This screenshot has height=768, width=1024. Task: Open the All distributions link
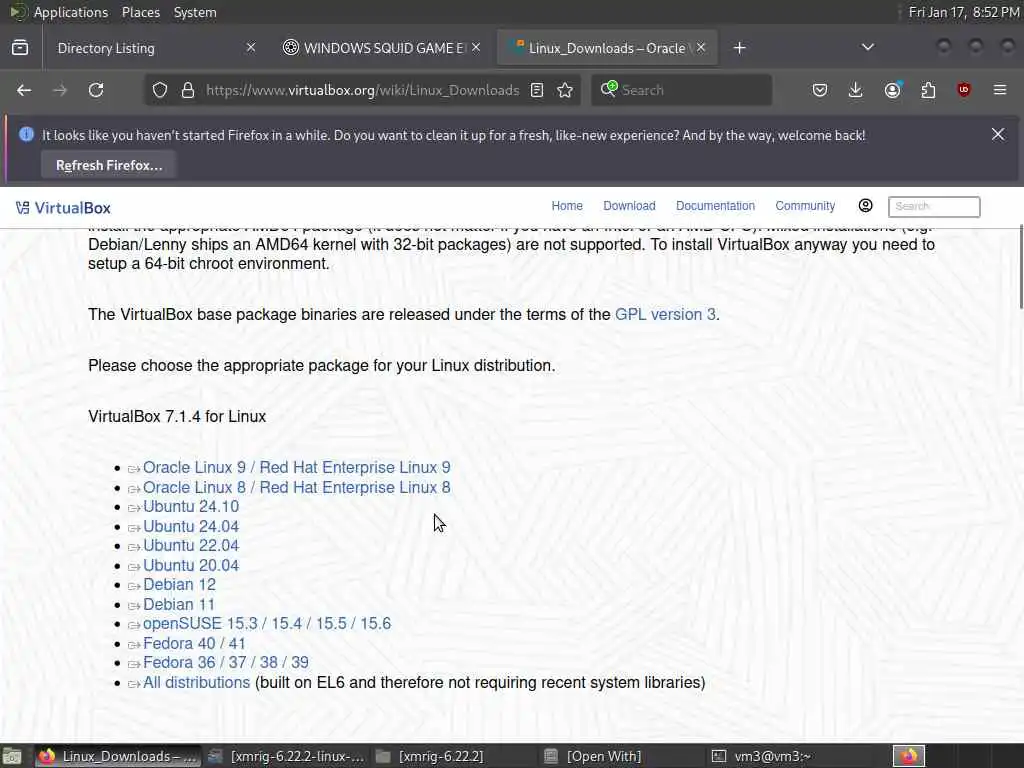pyautogui.click(x=196, y=682)
